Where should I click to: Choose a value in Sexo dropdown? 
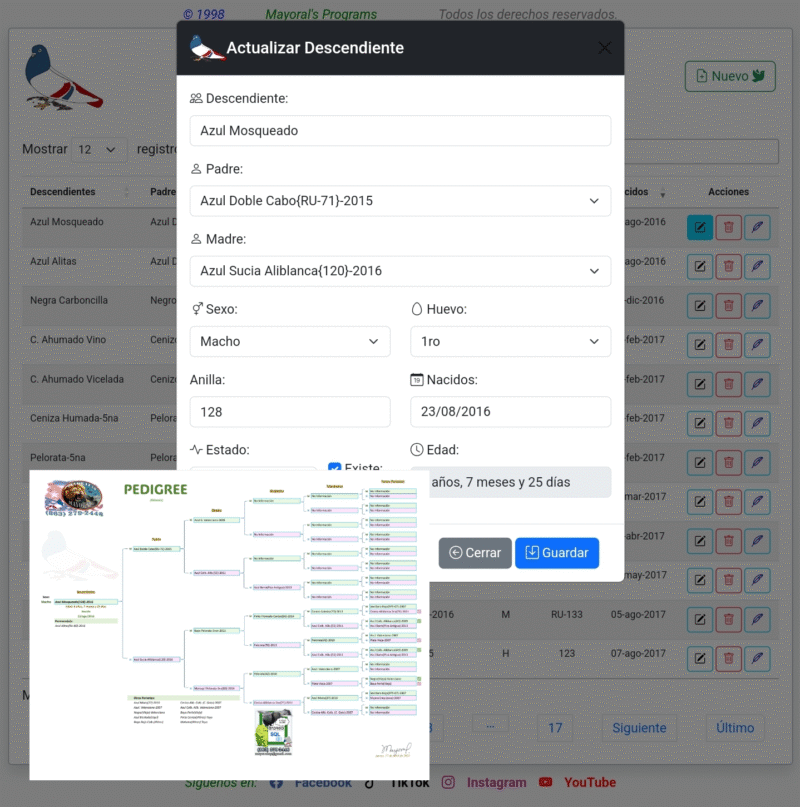290,341
